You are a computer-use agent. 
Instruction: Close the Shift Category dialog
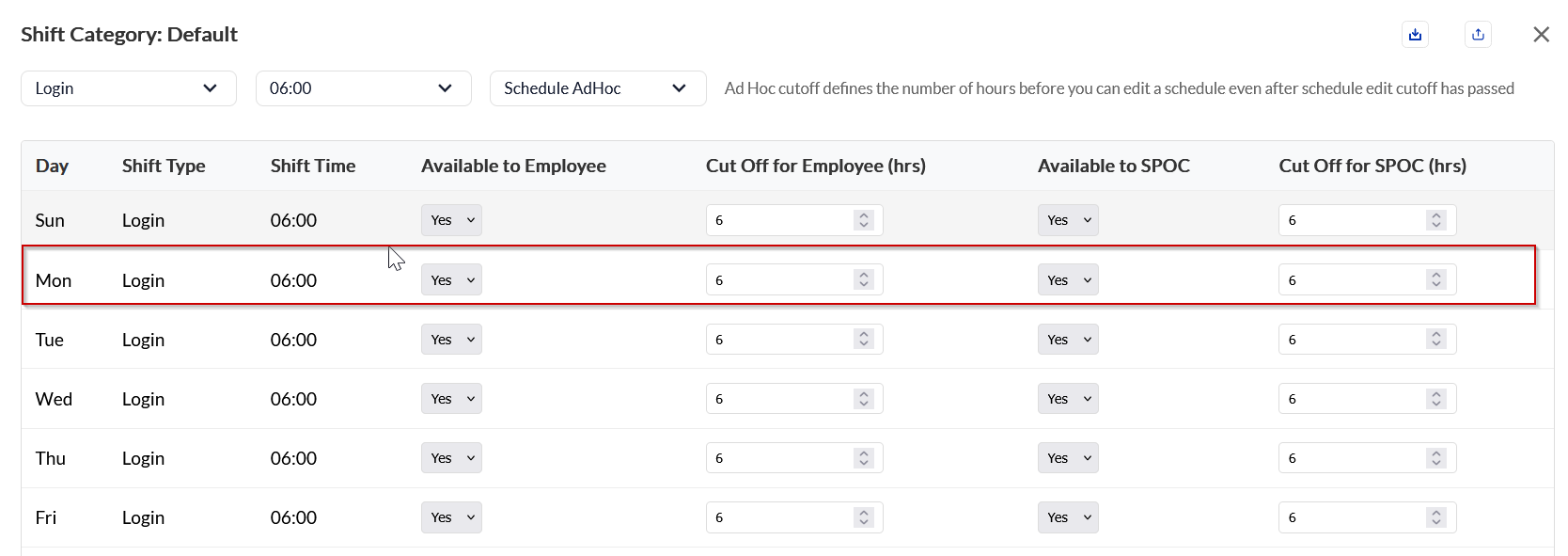[1541, 35]
